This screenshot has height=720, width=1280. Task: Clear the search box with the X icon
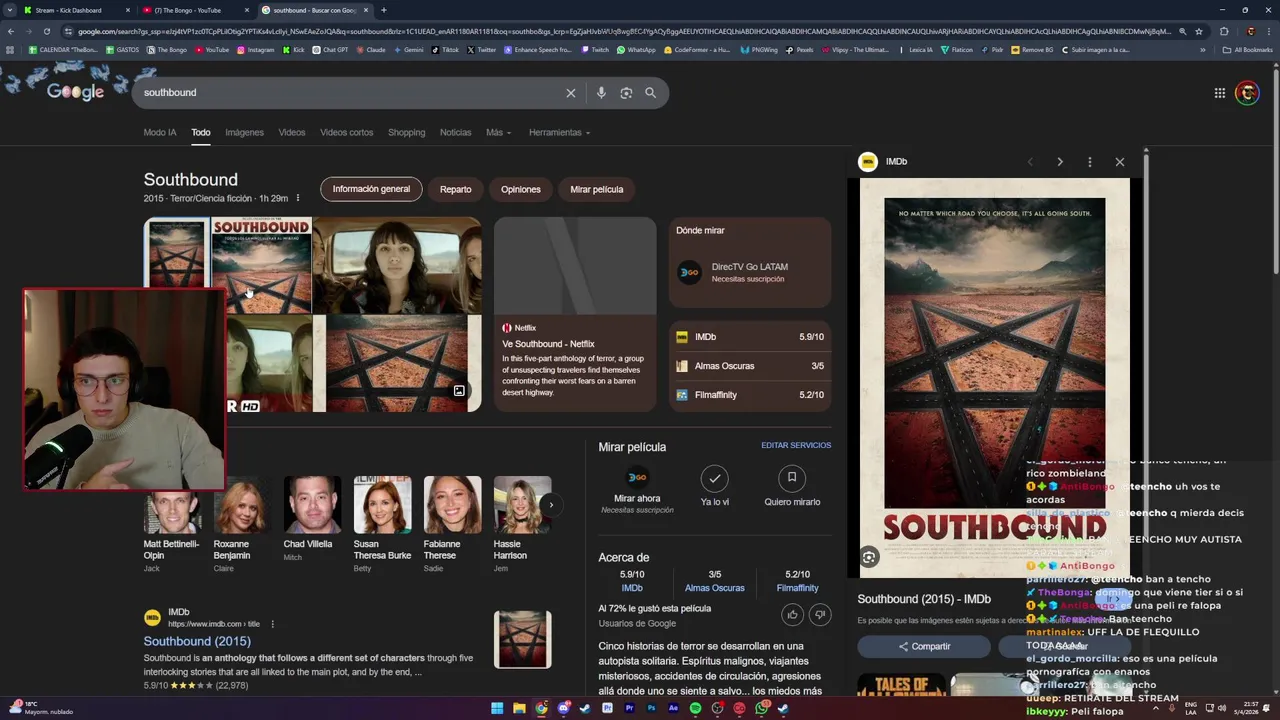[x=571, y=93]
